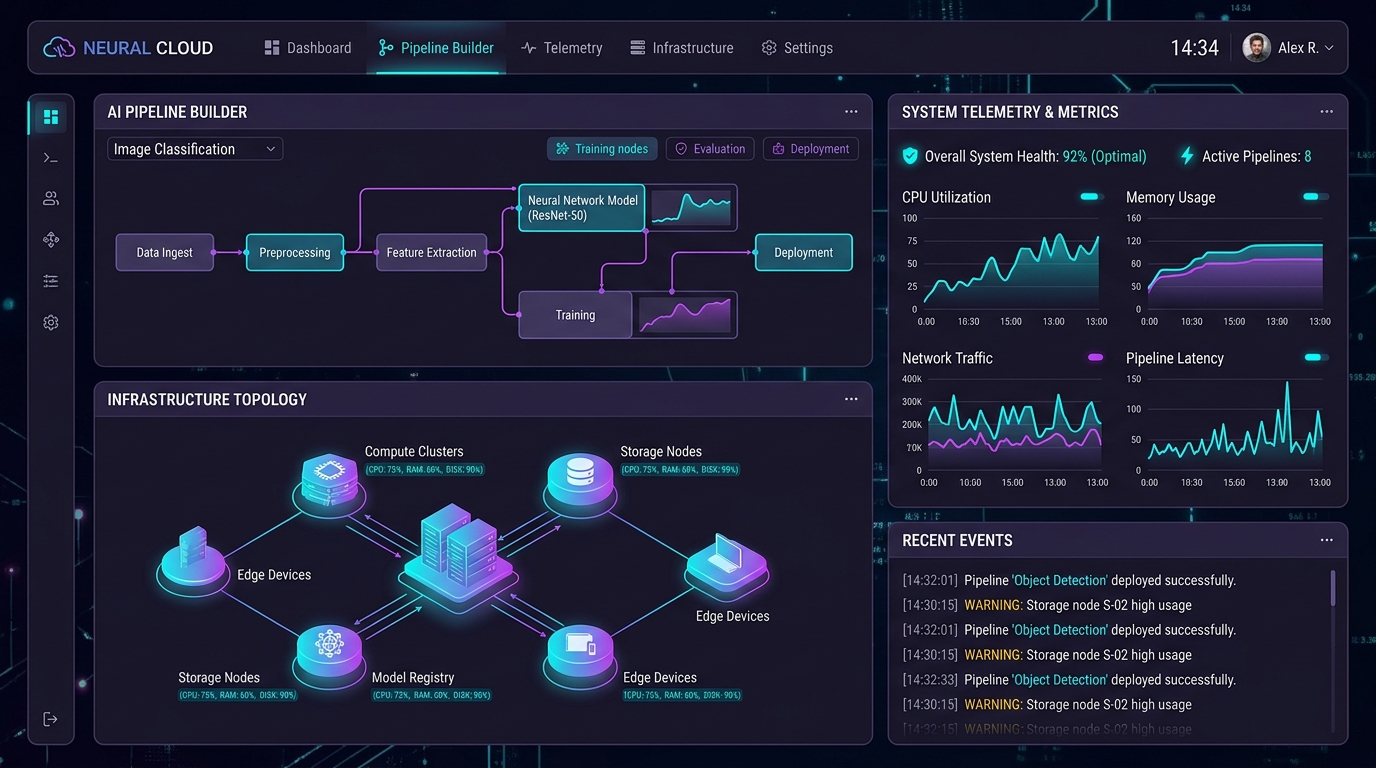Viewport: 1376px width, 768px height.
Task: Open AI Pipeline Builder panel options menu
Action: (851, 112)
